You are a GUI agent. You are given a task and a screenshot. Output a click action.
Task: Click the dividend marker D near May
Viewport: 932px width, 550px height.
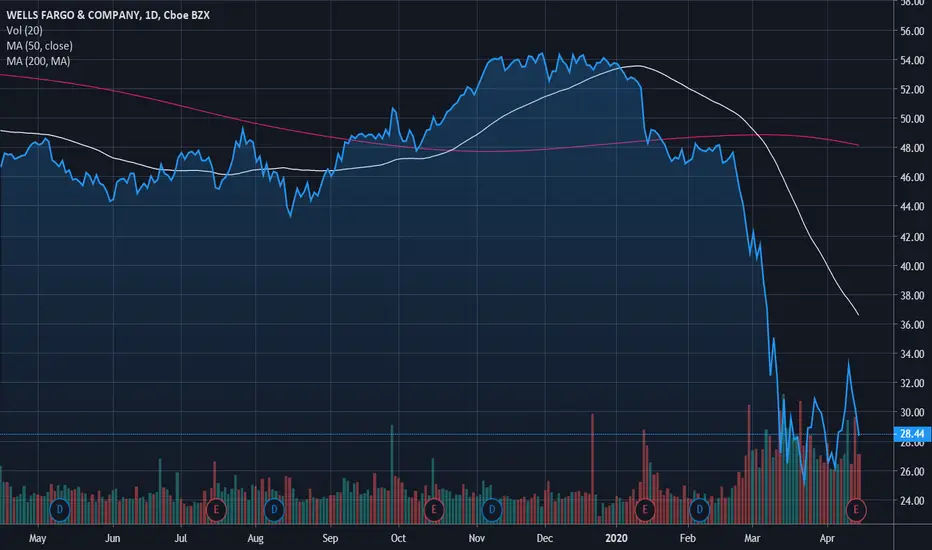pos(59,510)
